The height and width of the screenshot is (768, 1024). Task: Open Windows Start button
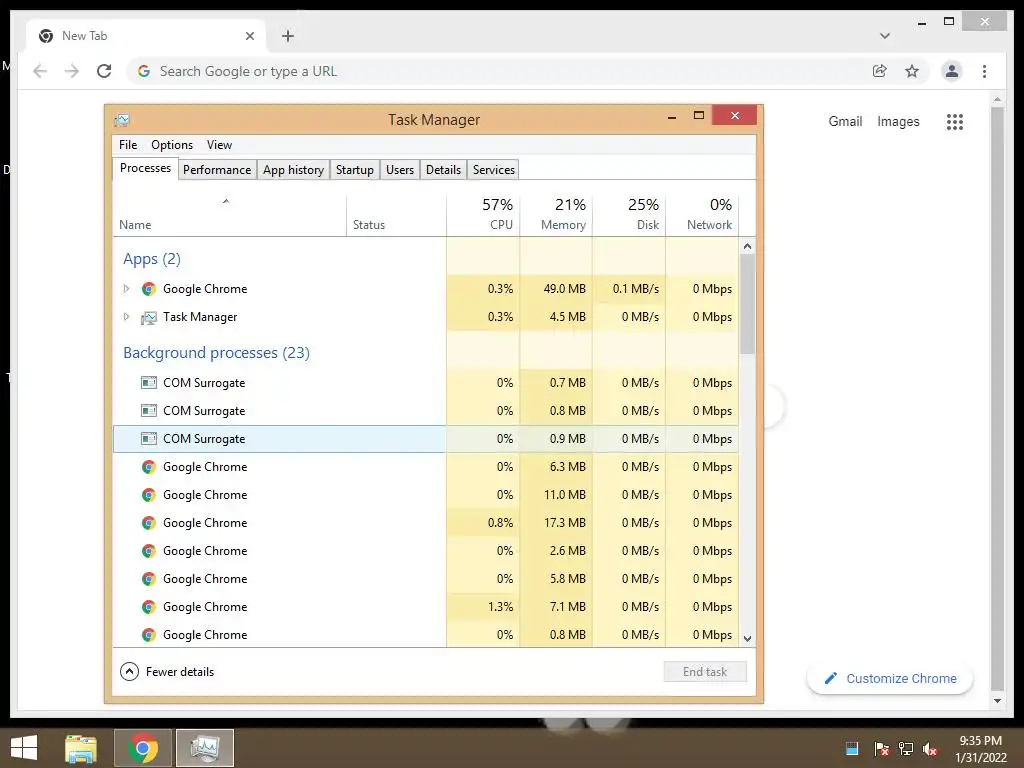click(x=24, y=748)
